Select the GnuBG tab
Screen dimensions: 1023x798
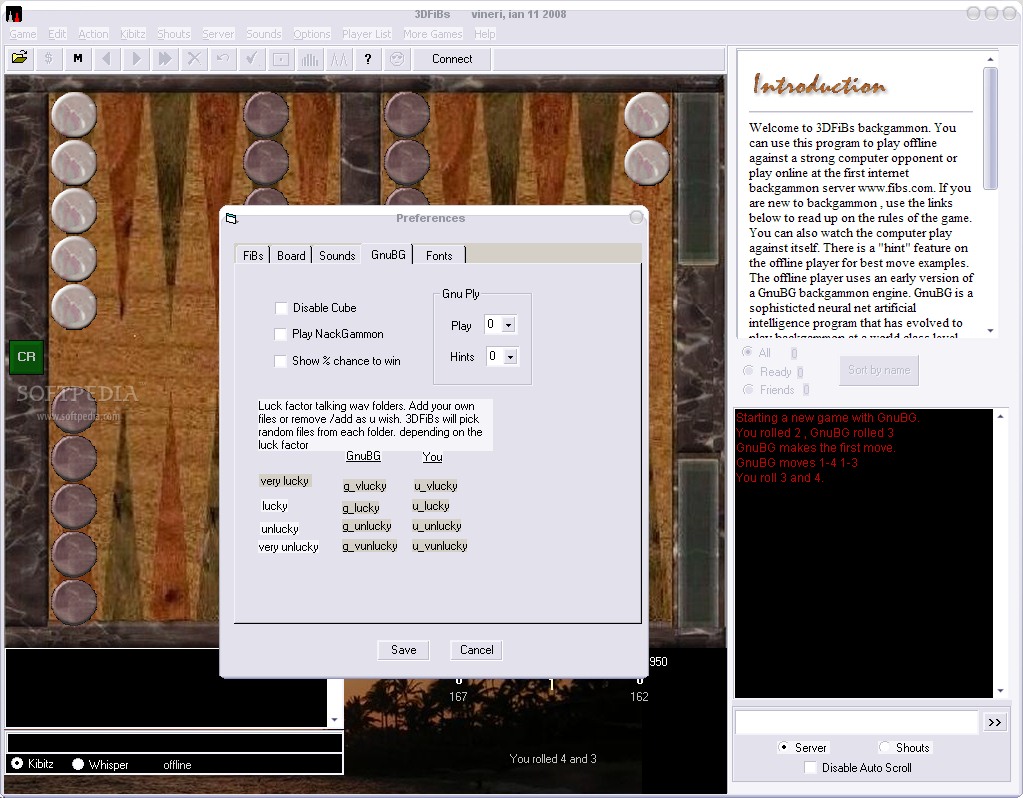coord(388,254)
